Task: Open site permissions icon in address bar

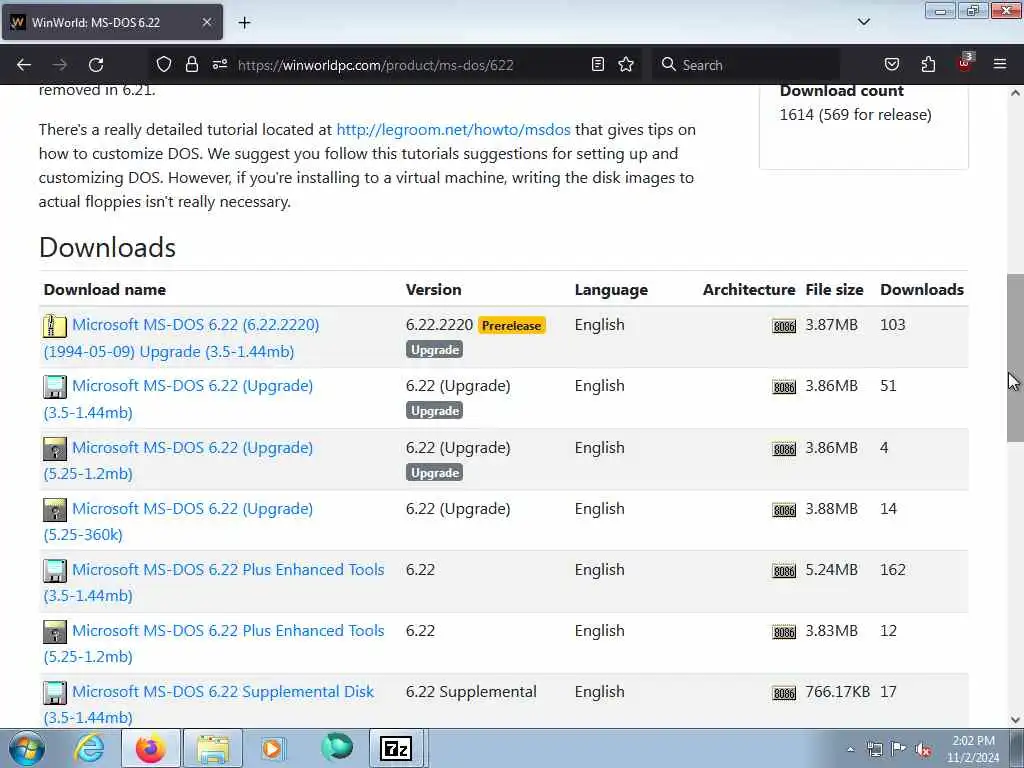Action: tap(220, 65)
